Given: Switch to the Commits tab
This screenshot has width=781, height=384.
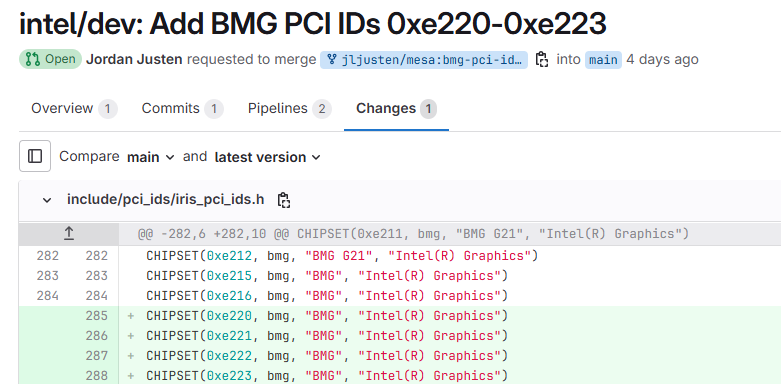Looking at the screenshot, I should 182,109.
